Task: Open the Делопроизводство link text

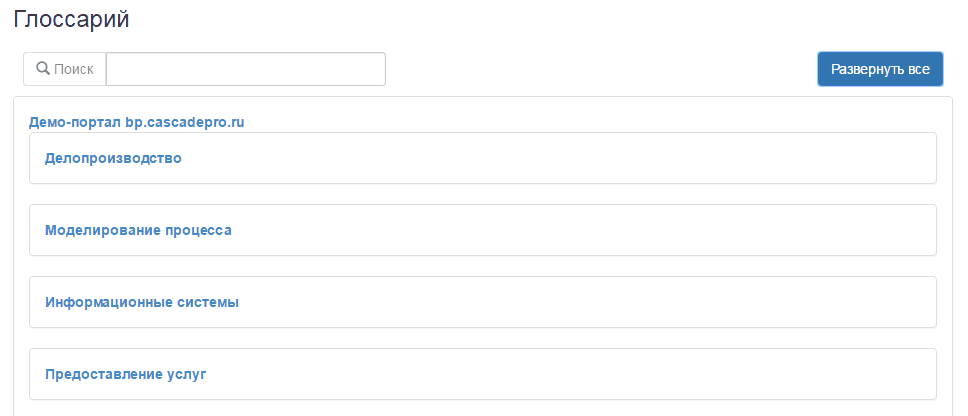Action: tap(113, 158)
